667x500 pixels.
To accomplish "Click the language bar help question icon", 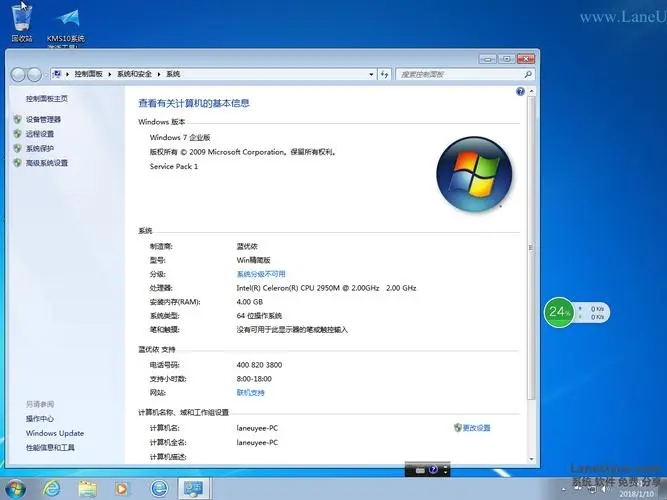I will click(x=433, y=470).
